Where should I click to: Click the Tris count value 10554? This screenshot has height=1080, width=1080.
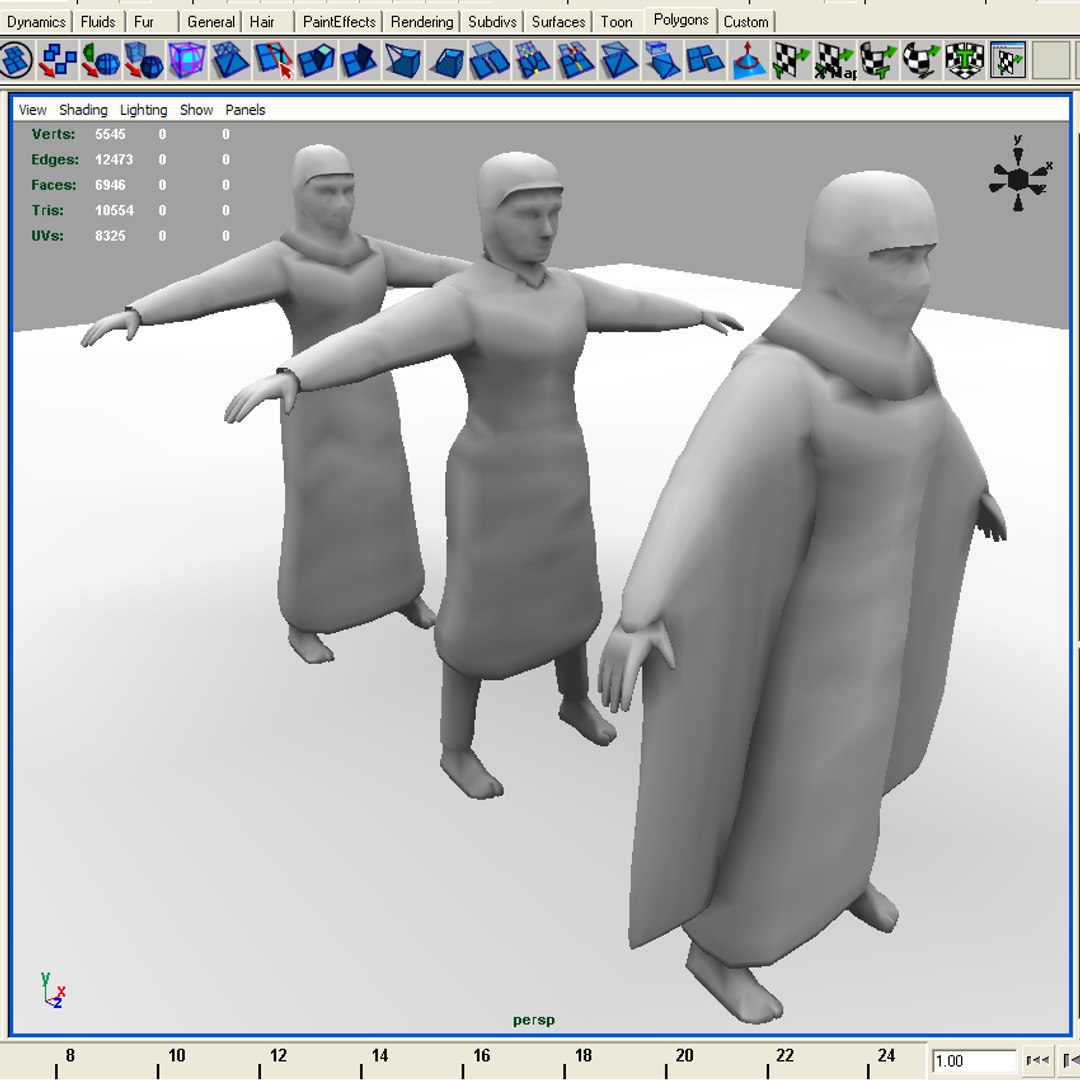[114, 211]
